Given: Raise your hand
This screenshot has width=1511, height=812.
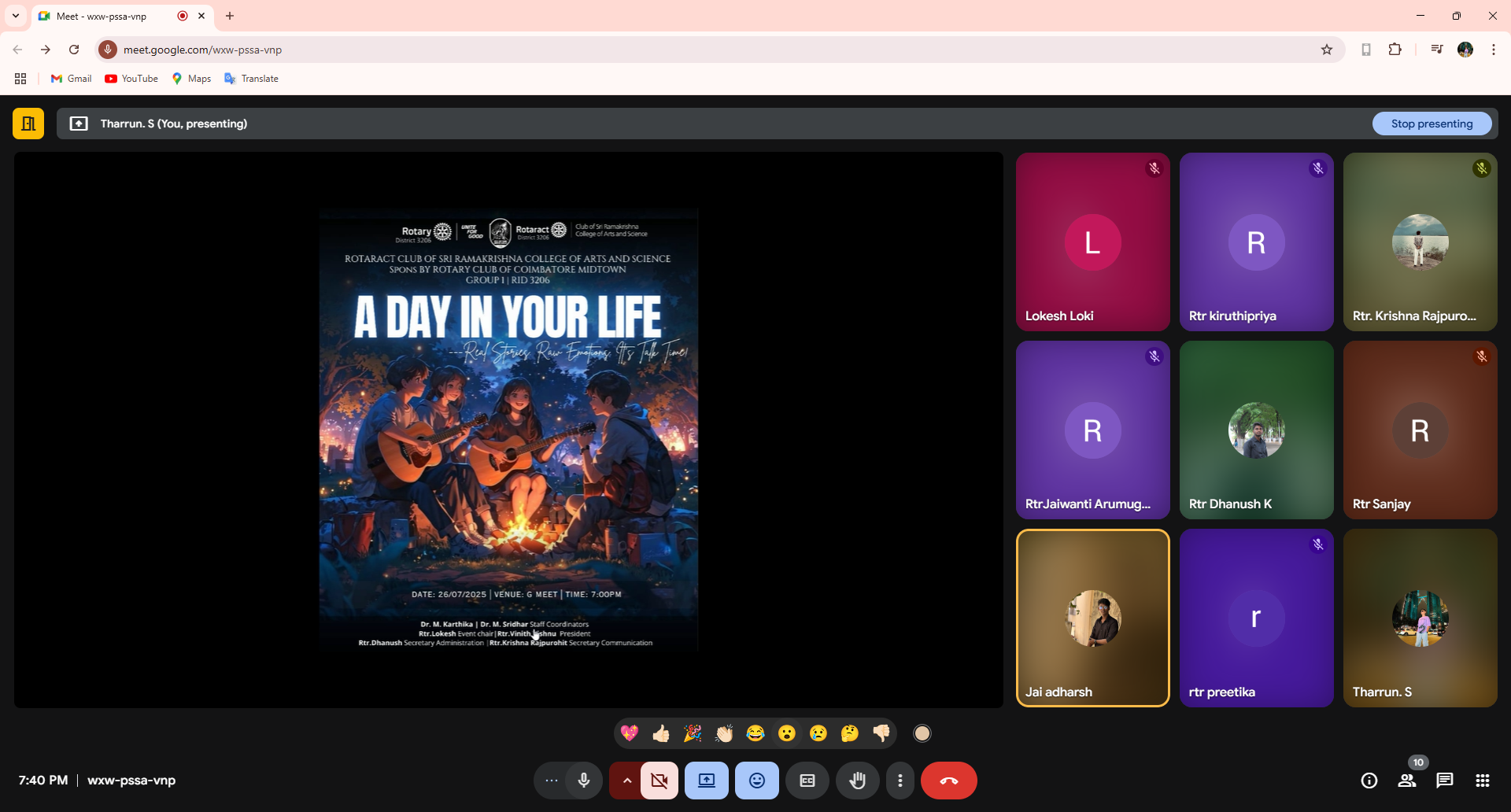Looking at the screenshot, I should click(x=857, y=781).
